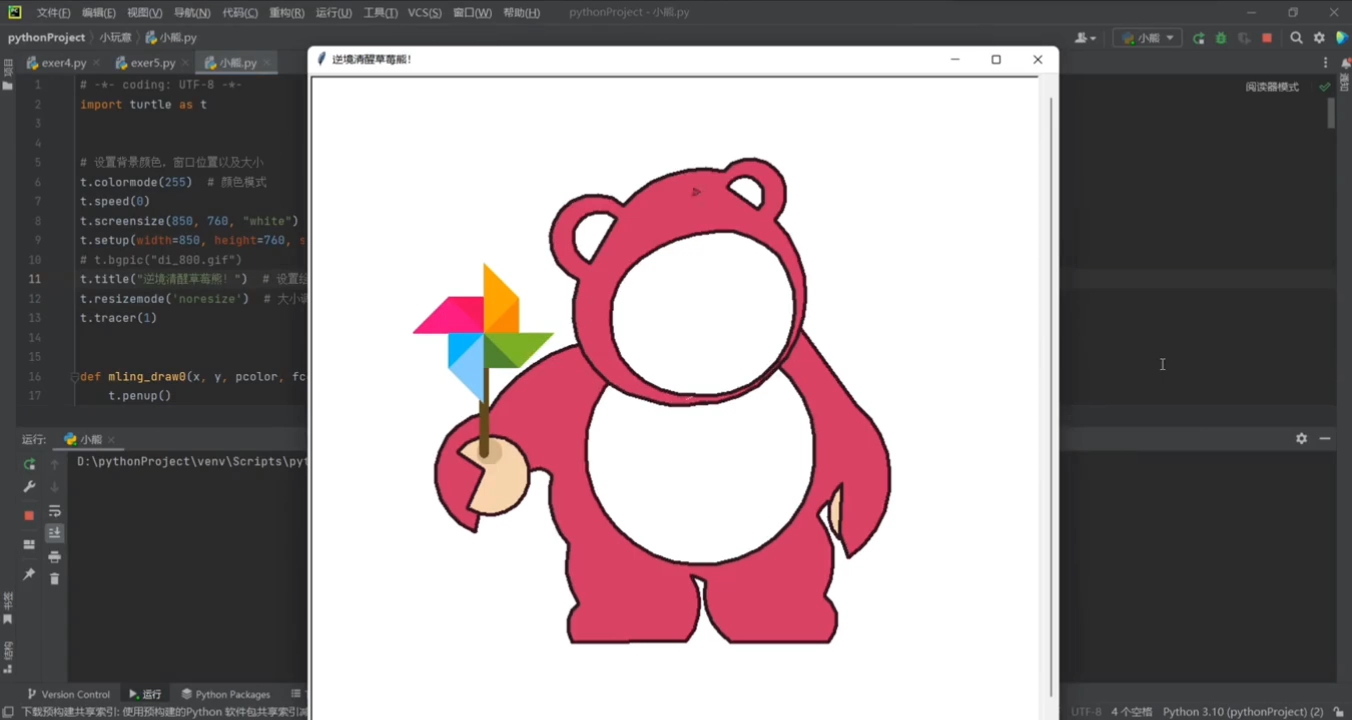Clear console output with the trash icon
Image resolution: width=1352 pixels, height=720 pixels.
[55, 579]
